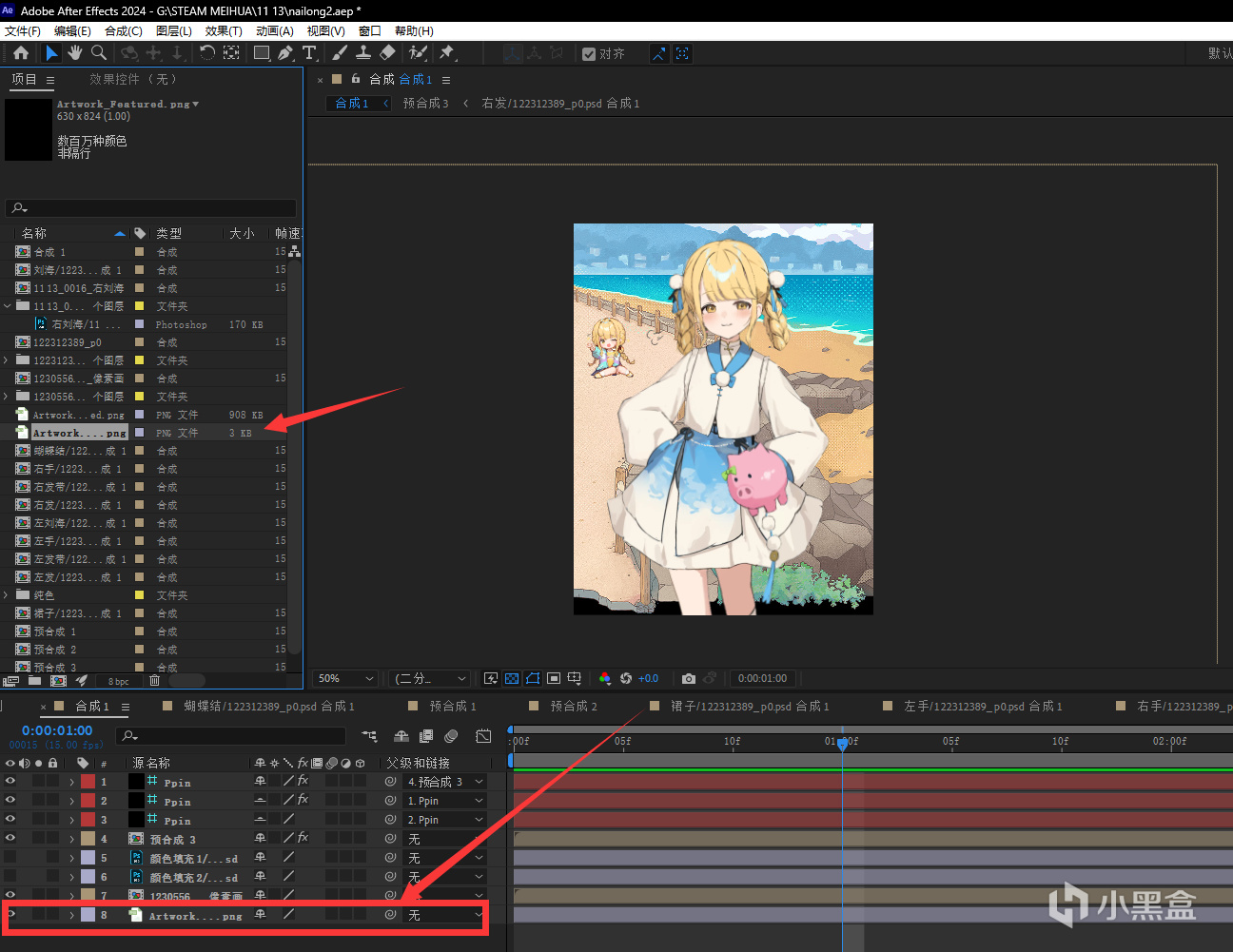Take a snapshot with camera icon
The width and height of the screenshot is (1233, 952).
(689, 678)
